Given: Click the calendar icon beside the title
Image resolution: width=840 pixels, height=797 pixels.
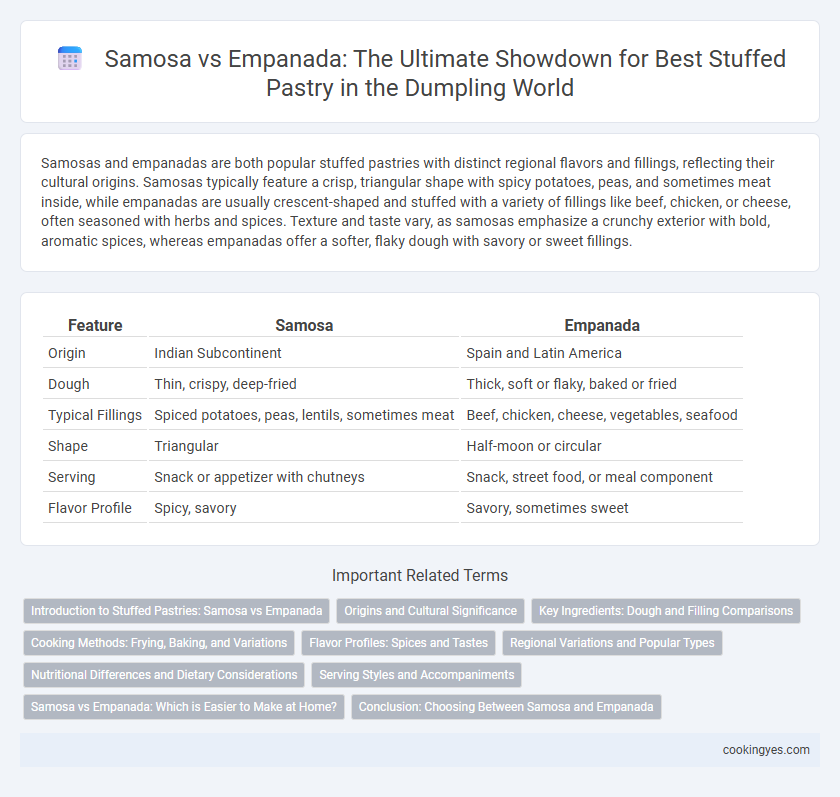Looking at the screenshot, I should point(70,58).
